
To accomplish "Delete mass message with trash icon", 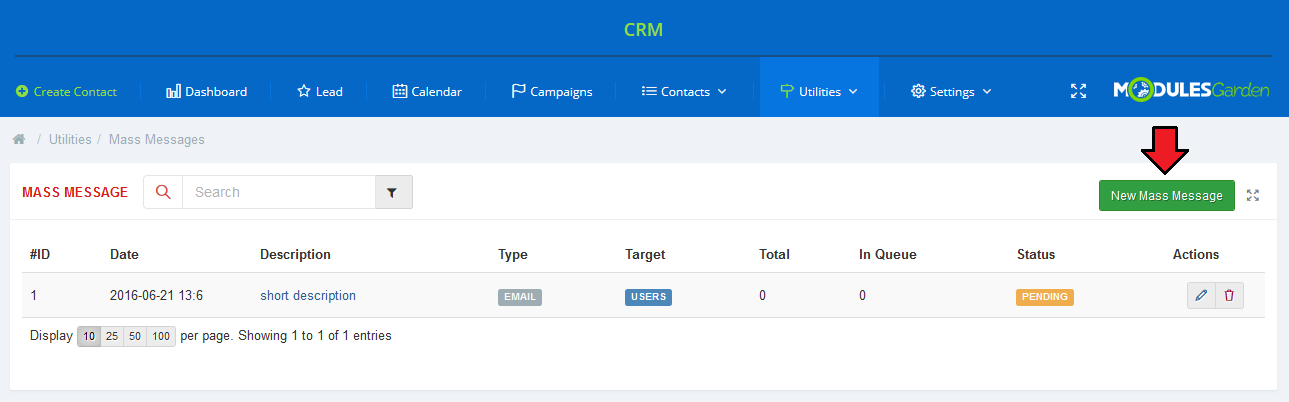I will pyautogui.click(x=1229, y=296).
